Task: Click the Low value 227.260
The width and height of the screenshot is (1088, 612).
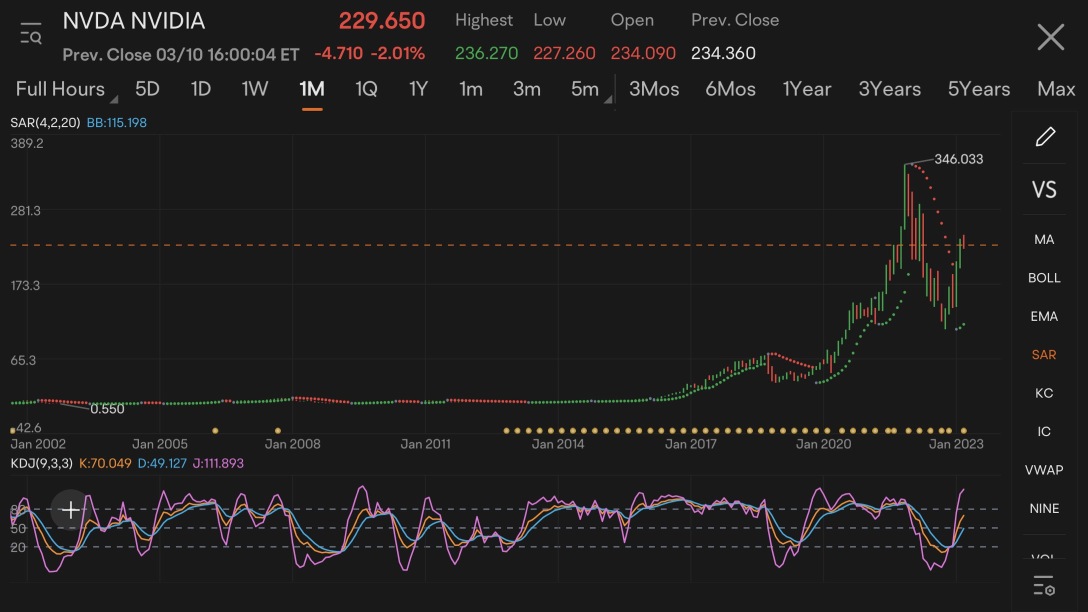Action: tap(564, 53)
